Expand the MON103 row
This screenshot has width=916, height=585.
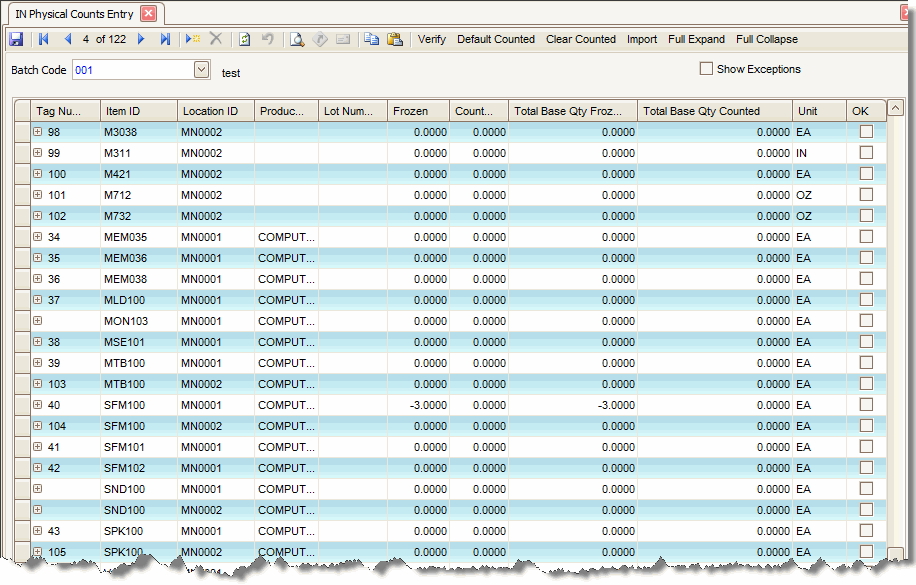pos(38,321)
